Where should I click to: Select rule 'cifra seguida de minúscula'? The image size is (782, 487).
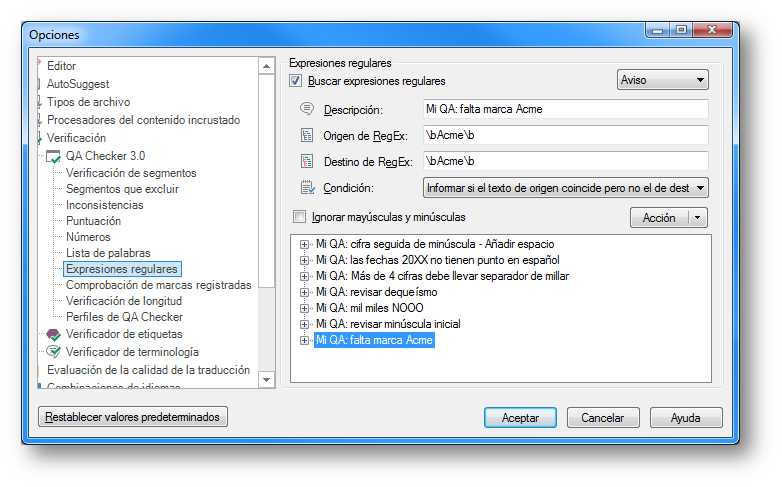click(435, 244)
